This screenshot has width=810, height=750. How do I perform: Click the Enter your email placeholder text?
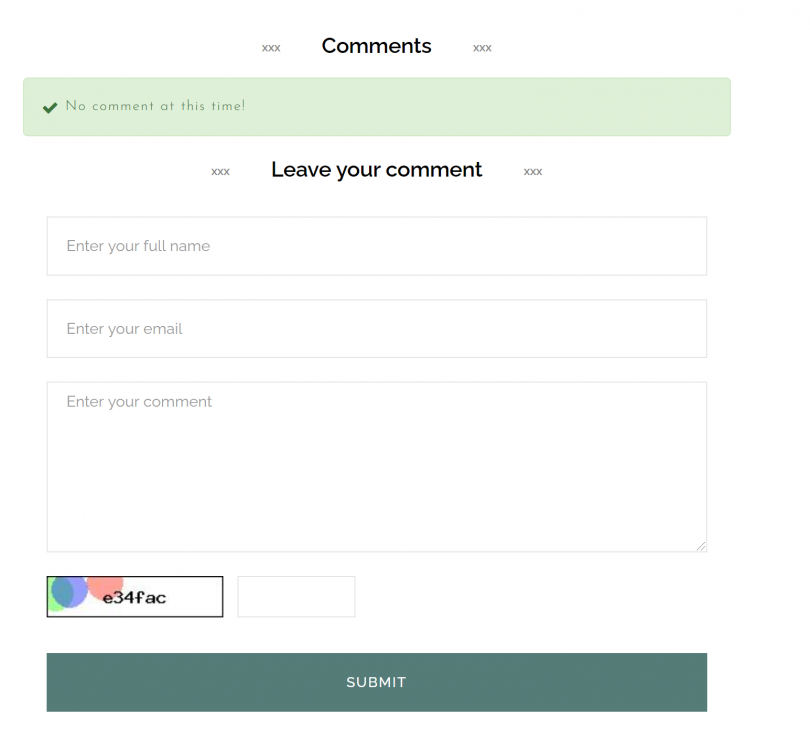124,329
